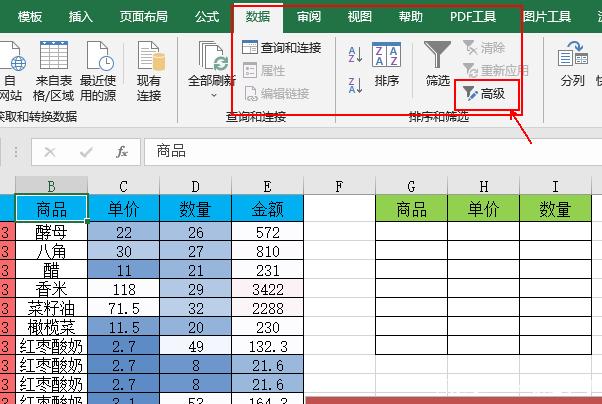Select the blue 单价 header cell
This screenshot has width=602, height=404.
123,209
